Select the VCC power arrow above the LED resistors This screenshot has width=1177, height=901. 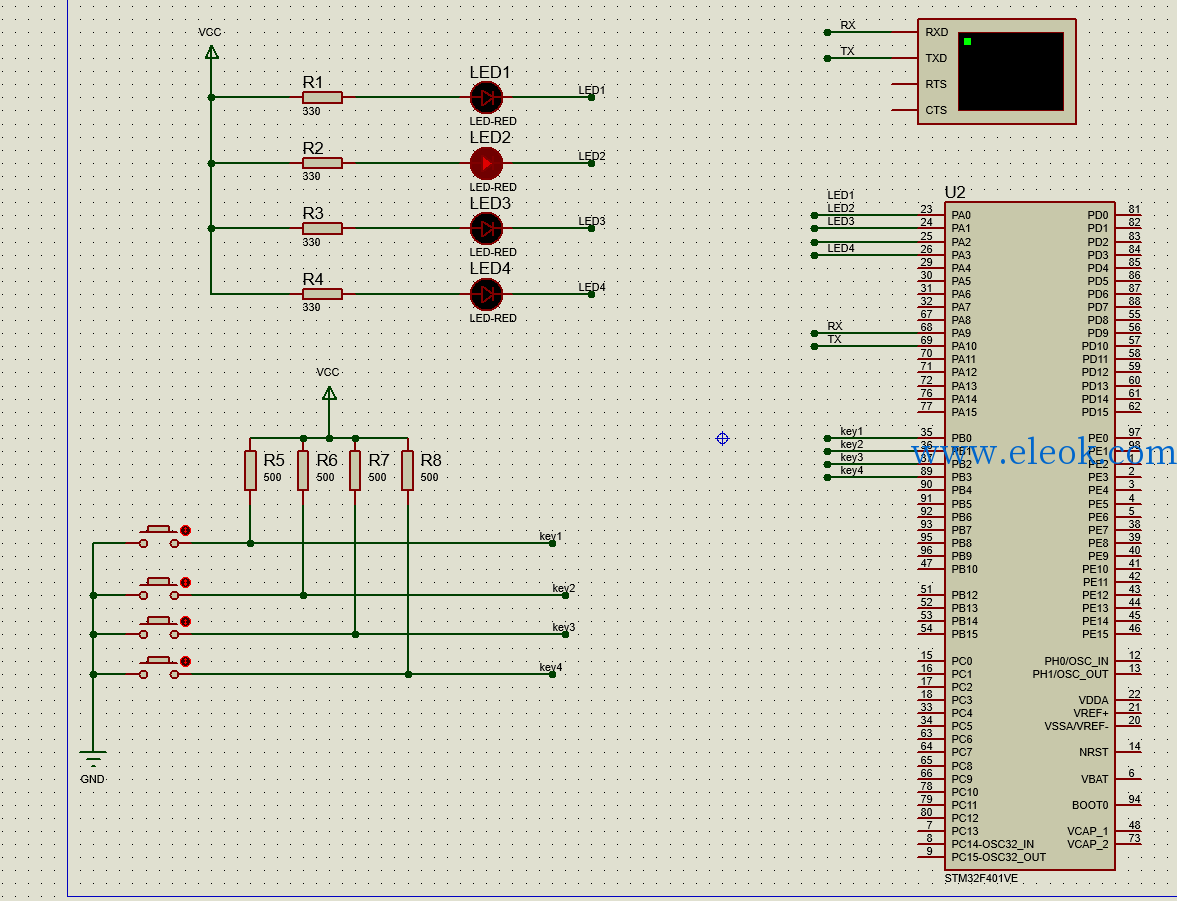212,52
